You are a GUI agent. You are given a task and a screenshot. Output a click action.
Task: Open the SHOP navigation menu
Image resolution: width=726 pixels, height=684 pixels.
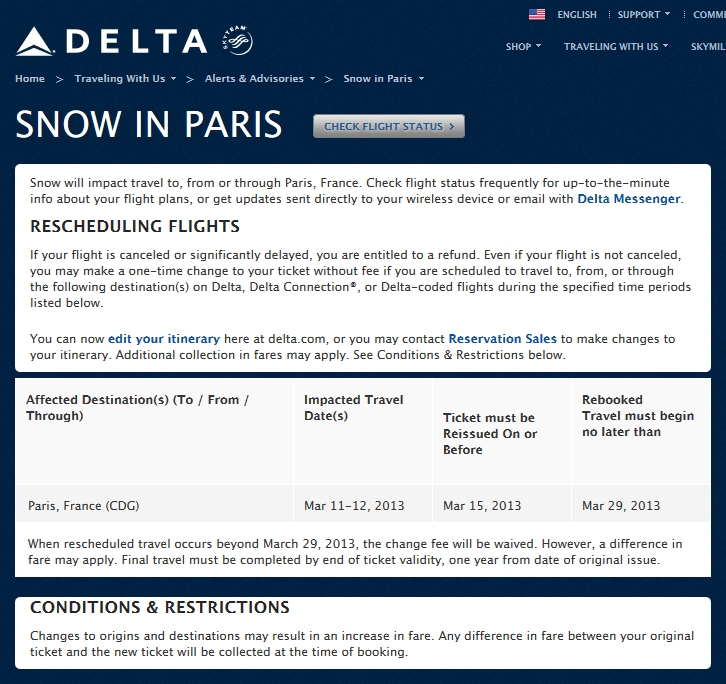click(x=523, y=46)
